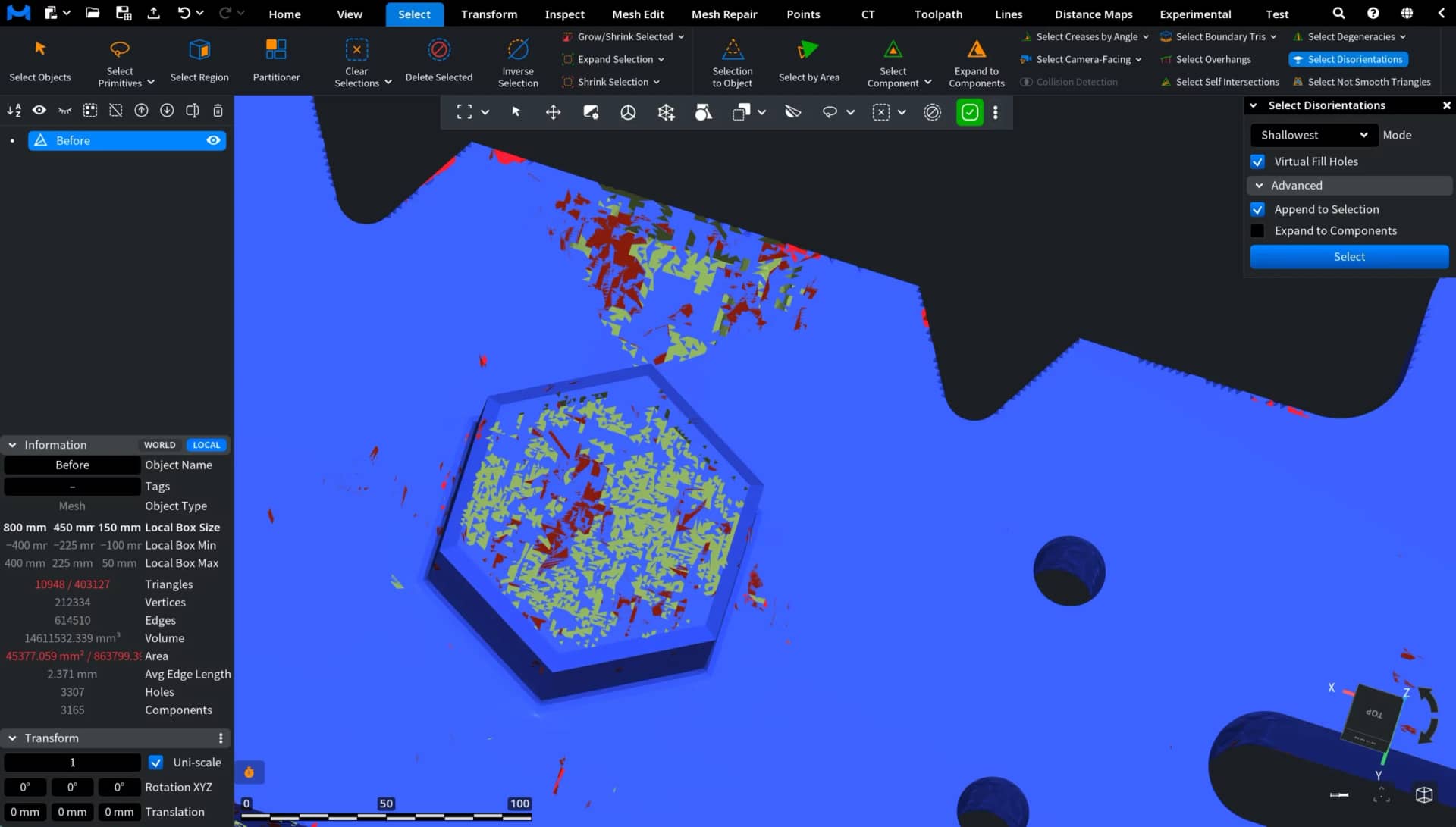Open the Shallowest mode dropdown

point(1313,135)
